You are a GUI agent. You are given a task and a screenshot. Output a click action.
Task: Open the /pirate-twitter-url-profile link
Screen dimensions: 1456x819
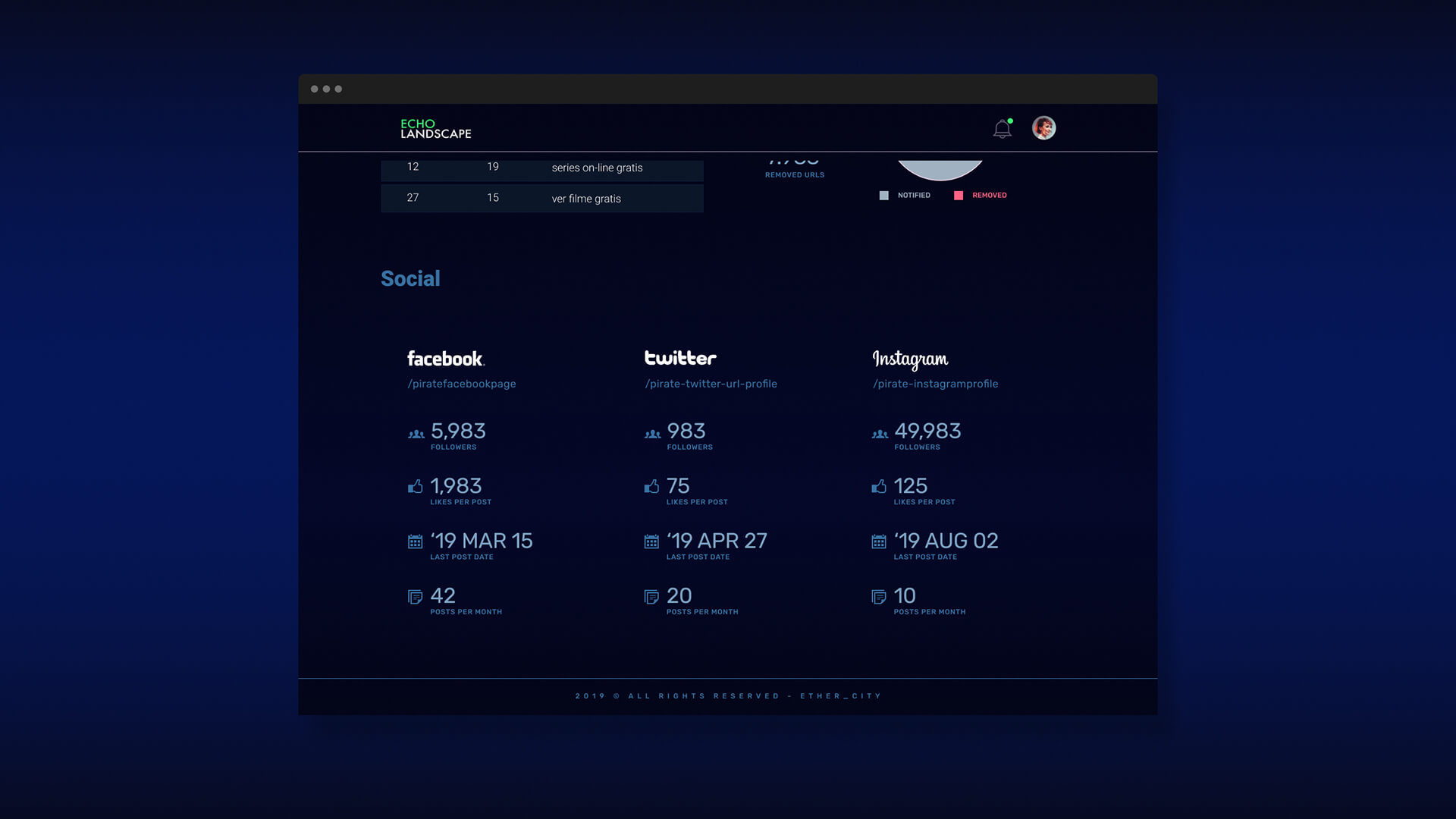(x=711, y=384)
